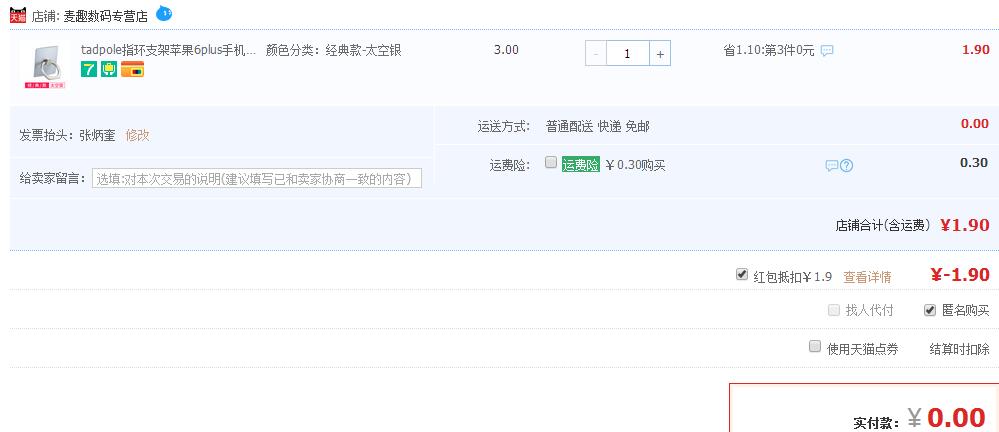Toggle the 找人代付 checkbox
This screenshot has width=999, height=432.
(833, 310)
